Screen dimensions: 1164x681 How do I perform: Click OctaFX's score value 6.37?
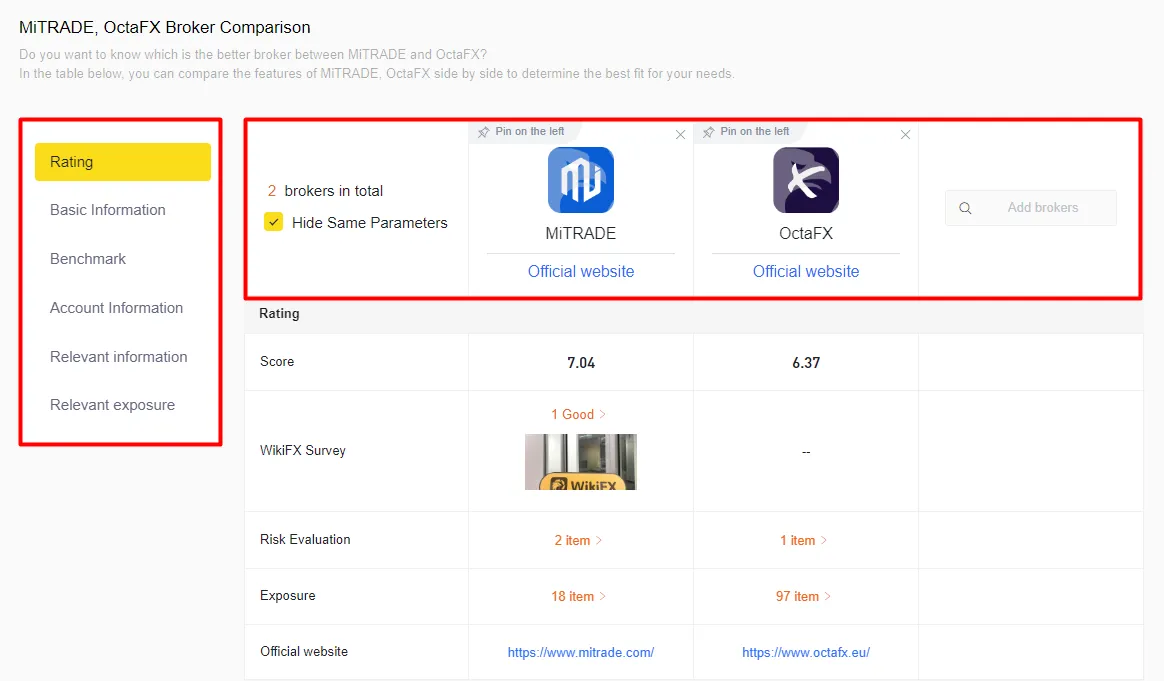[805, 363]
